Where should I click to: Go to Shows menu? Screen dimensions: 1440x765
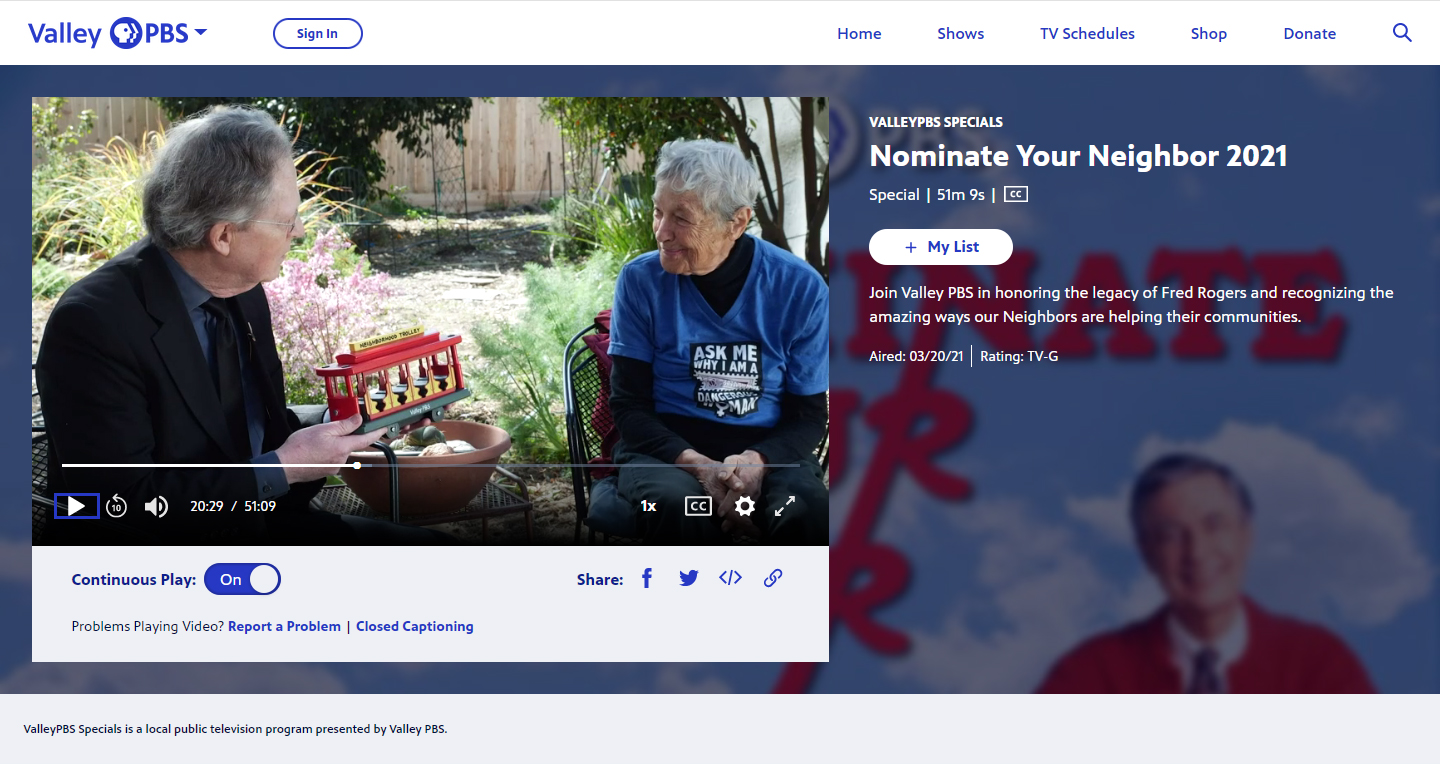(960, 33)
